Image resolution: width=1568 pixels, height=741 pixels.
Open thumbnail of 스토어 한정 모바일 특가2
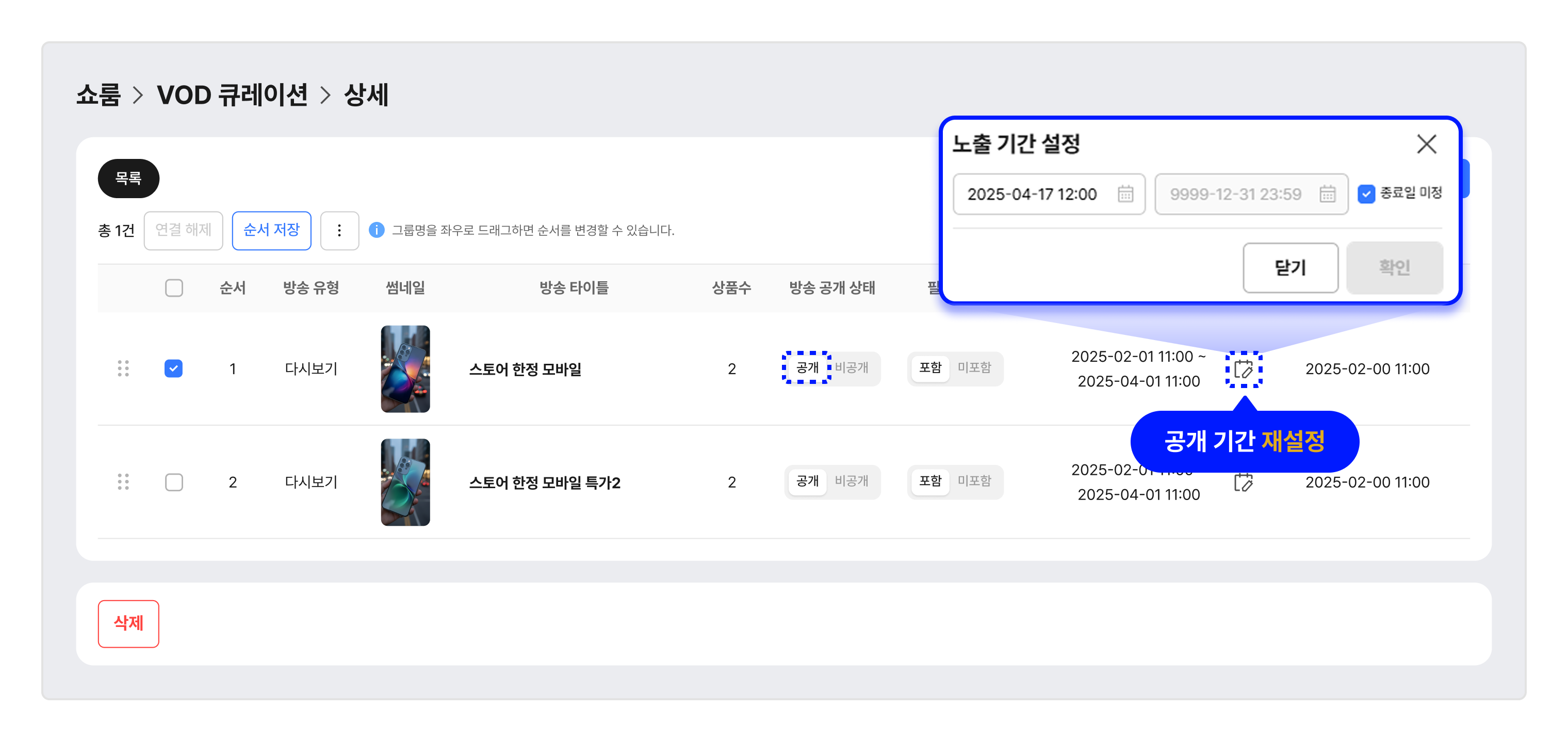point(405,481)
